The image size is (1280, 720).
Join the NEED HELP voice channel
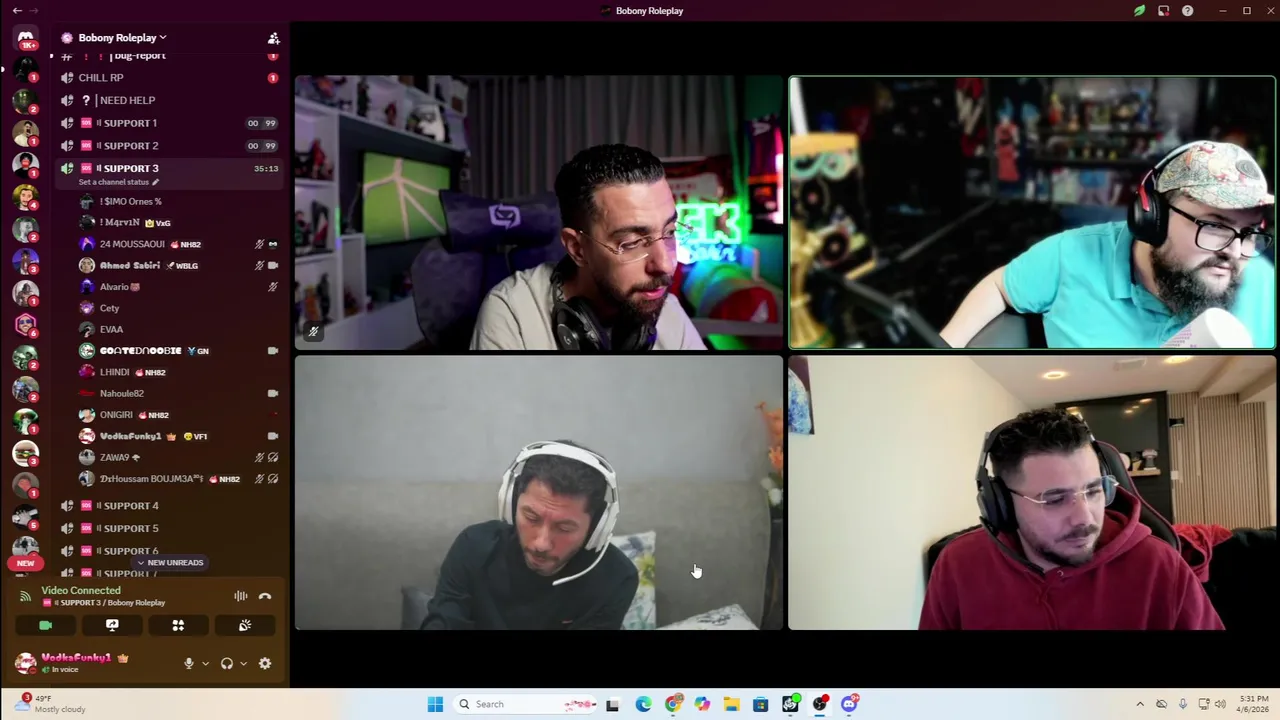168,100
